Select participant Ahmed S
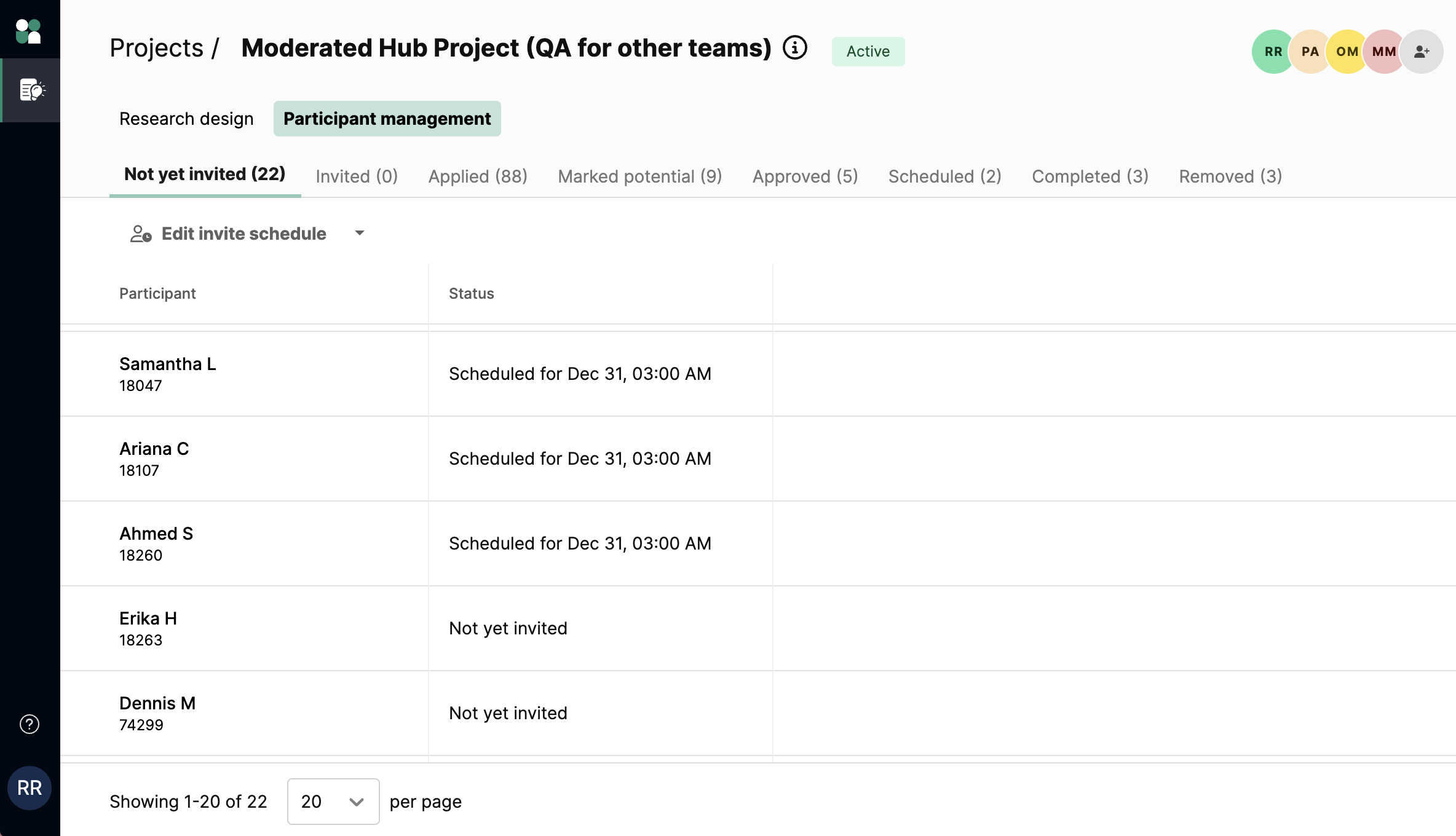This screenshot has height=836, width=1456. 156,534
